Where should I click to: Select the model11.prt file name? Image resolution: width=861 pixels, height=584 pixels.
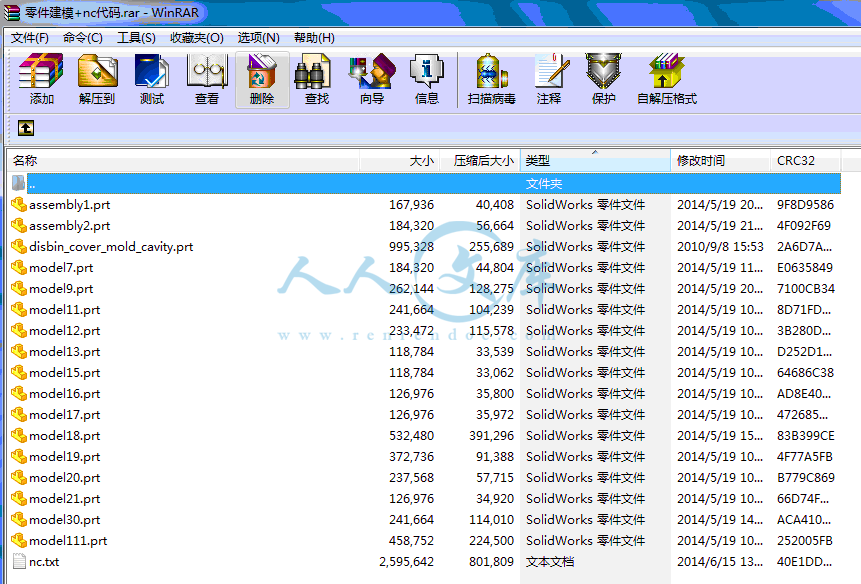click(x=65, y=310)
